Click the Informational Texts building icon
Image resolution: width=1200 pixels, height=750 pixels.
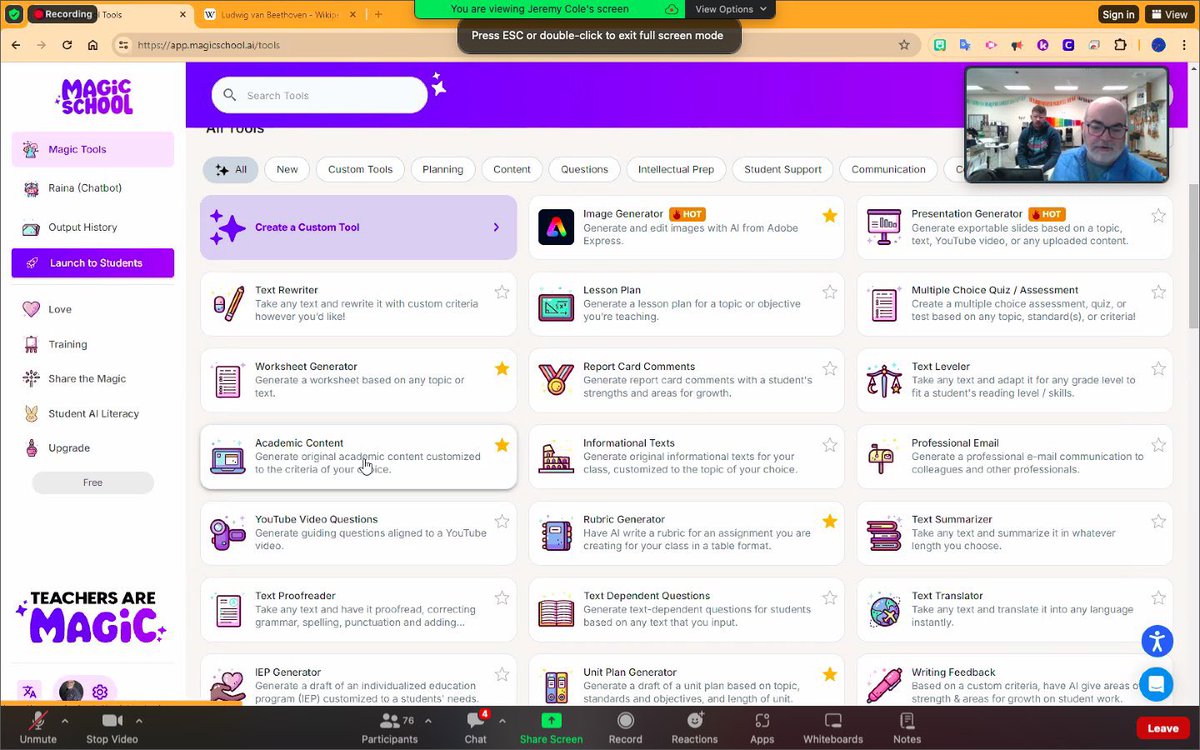556,456
